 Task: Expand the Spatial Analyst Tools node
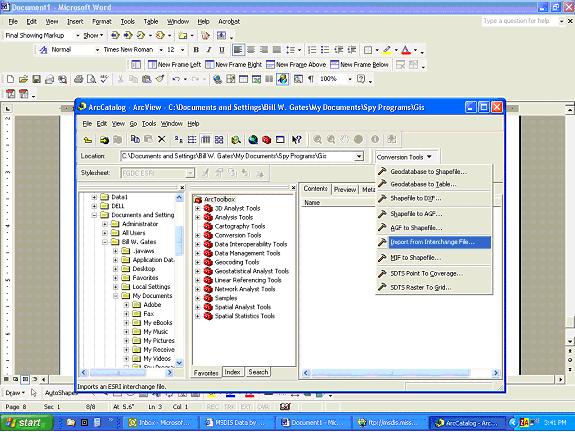click(x=198, y=307)
